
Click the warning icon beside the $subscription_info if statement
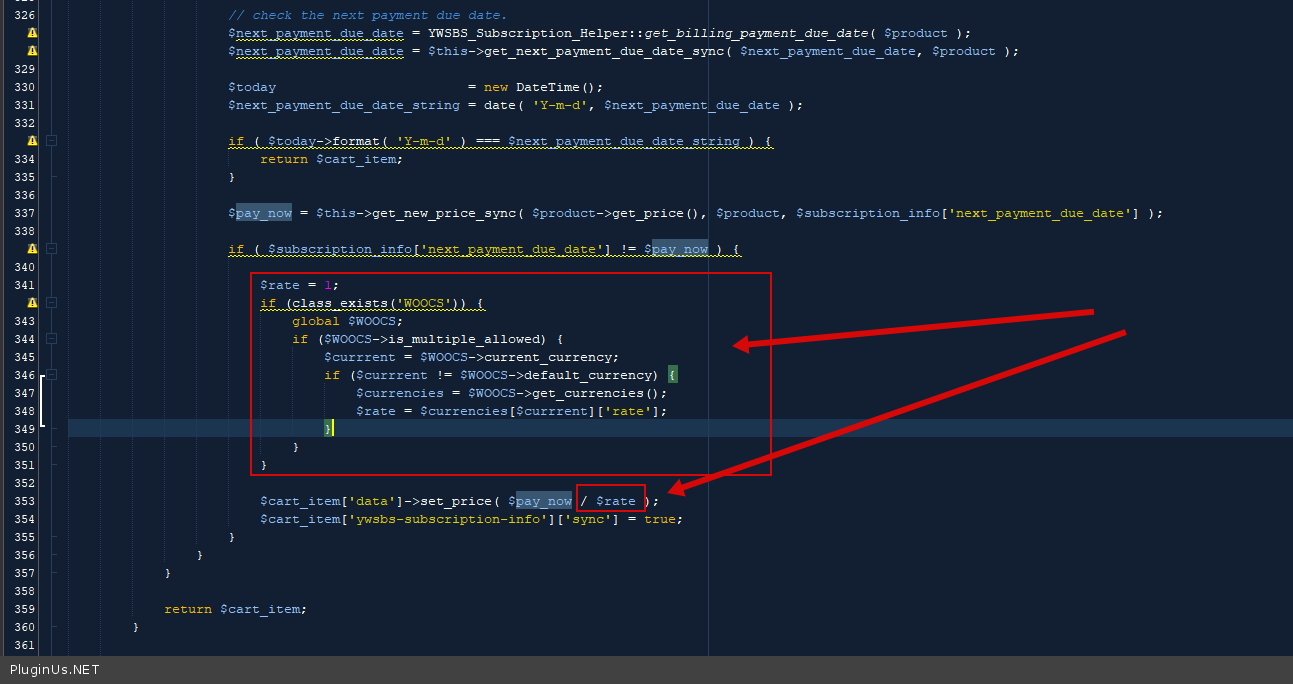(x=32, y=249)
